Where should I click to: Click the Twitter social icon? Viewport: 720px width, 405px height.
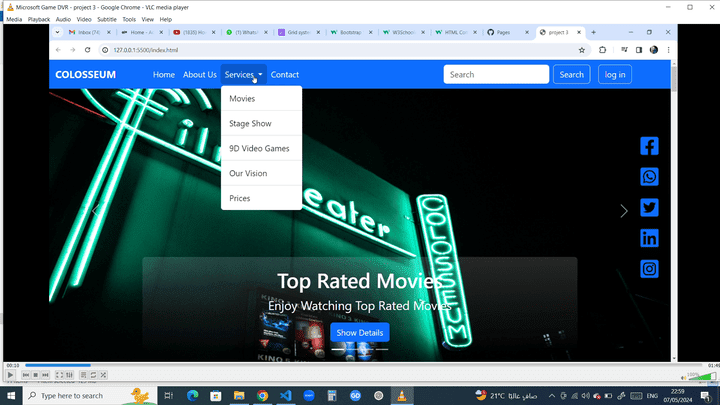[649, 208]
